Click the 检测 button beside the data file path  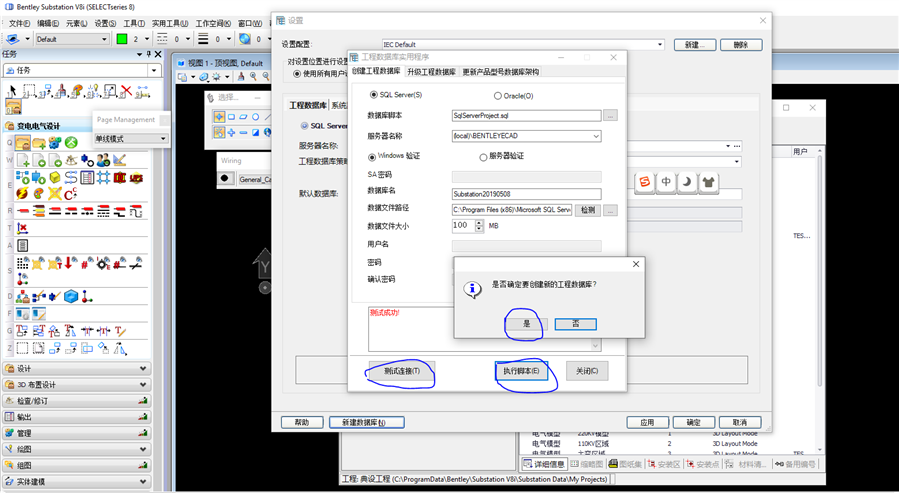588,210
